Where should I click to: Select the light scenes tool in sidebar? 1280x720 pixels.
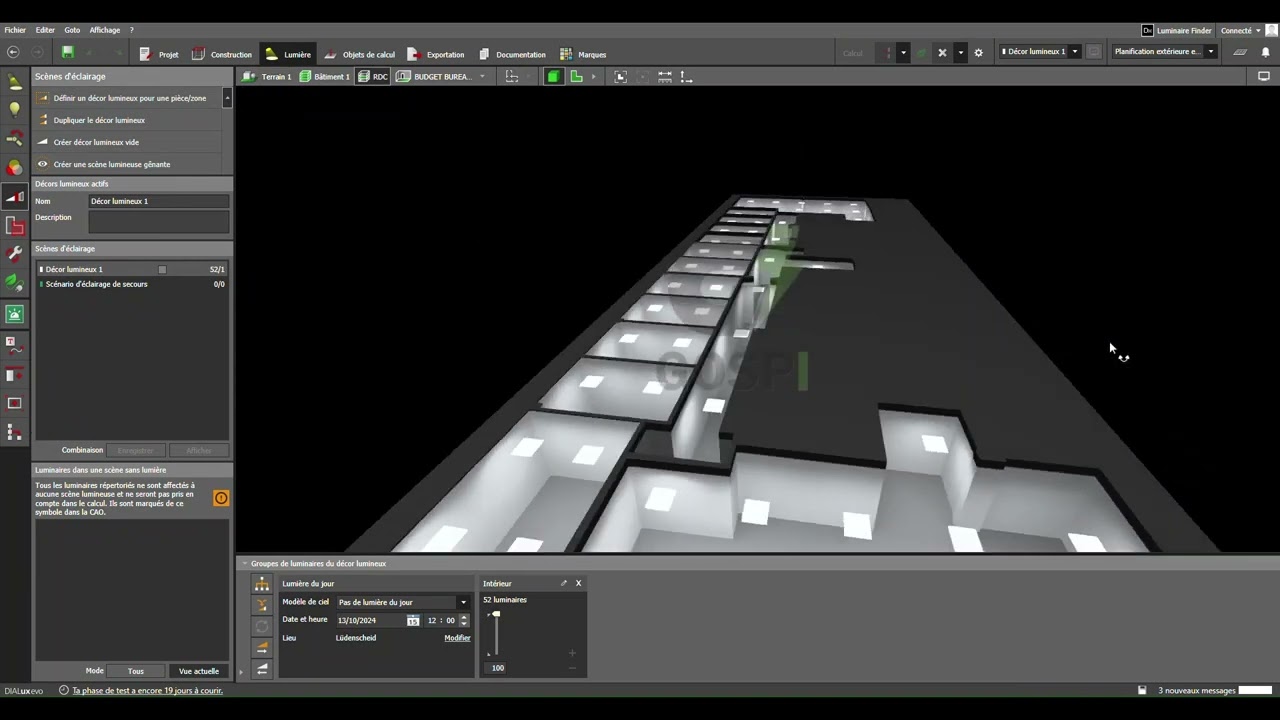point(14,197)
